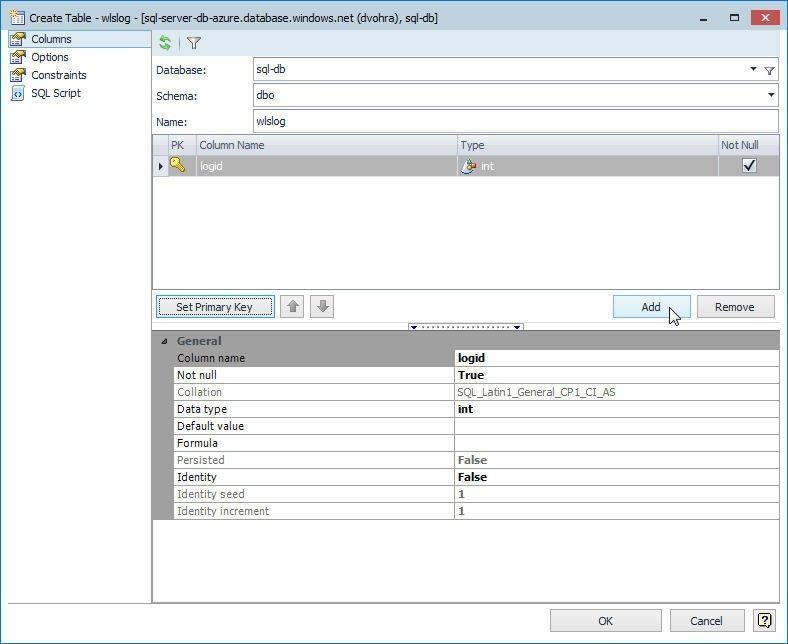Click the PK column header
Image resolution: width=788 pixels, height=644 pixels.
click(182, 145)
